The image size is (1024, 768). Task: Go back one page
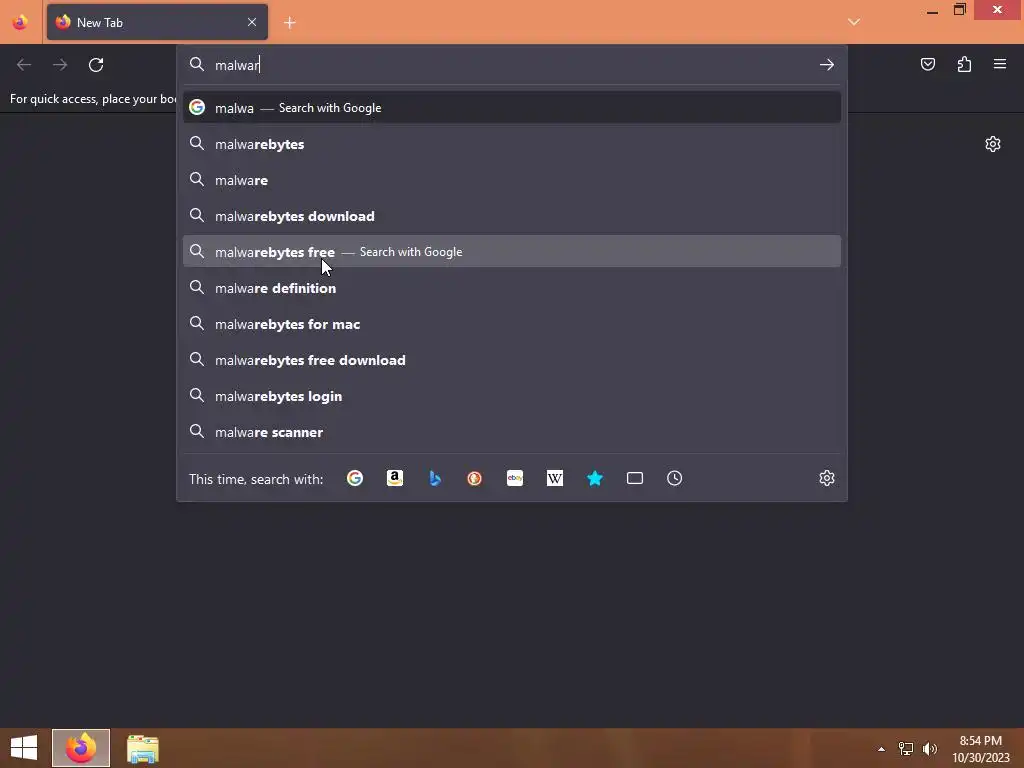(24, 65)
